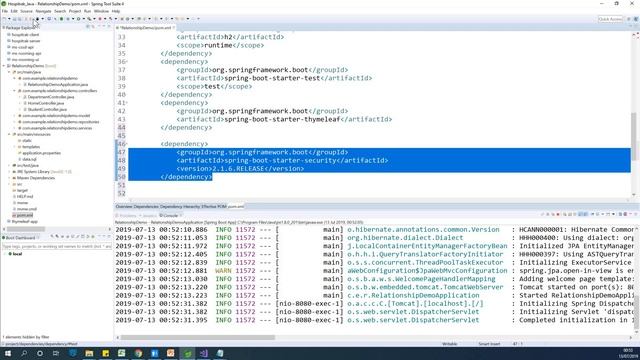Select hospitak-client project

click(25, 35)
